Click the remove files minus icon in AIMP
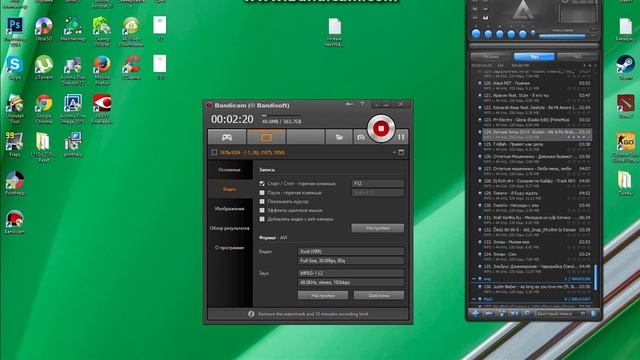The height and width of the screenshot is (360, 640). [488, 313]
